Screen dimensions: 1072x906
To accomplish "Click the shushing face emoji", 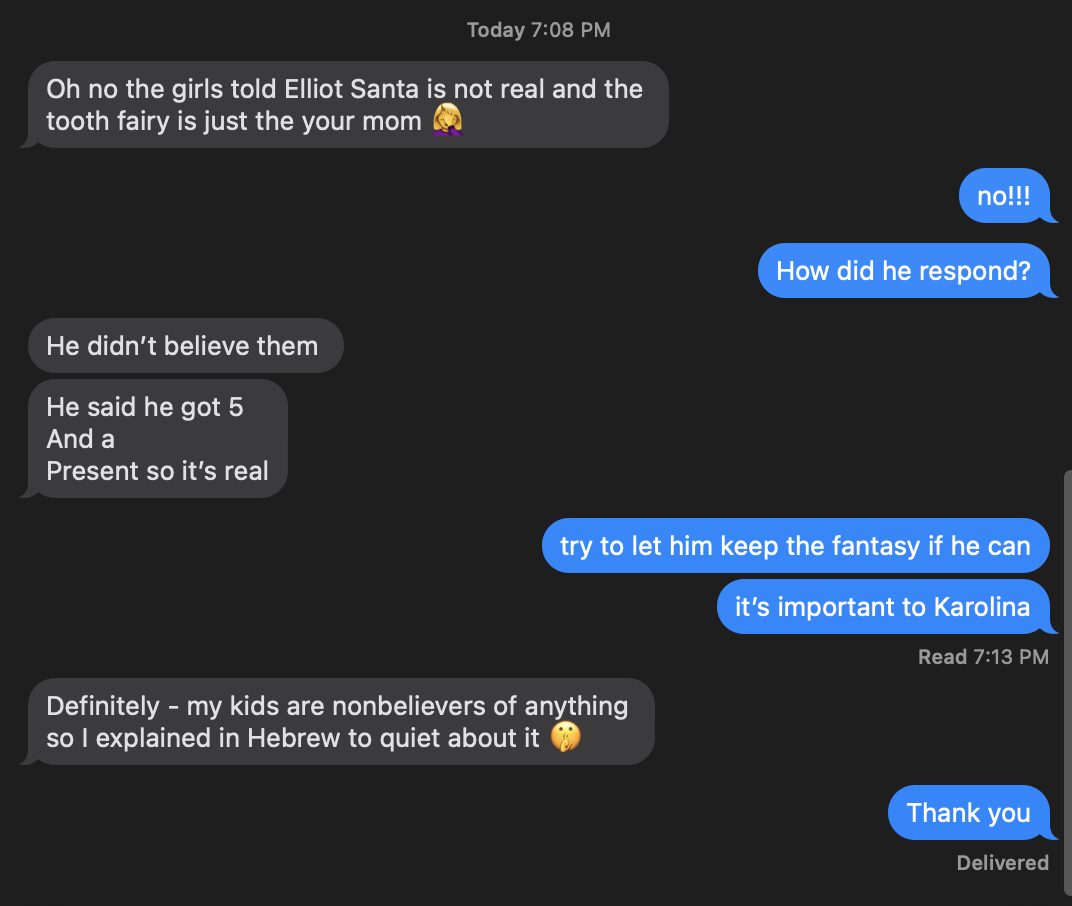I will [565, 739].
